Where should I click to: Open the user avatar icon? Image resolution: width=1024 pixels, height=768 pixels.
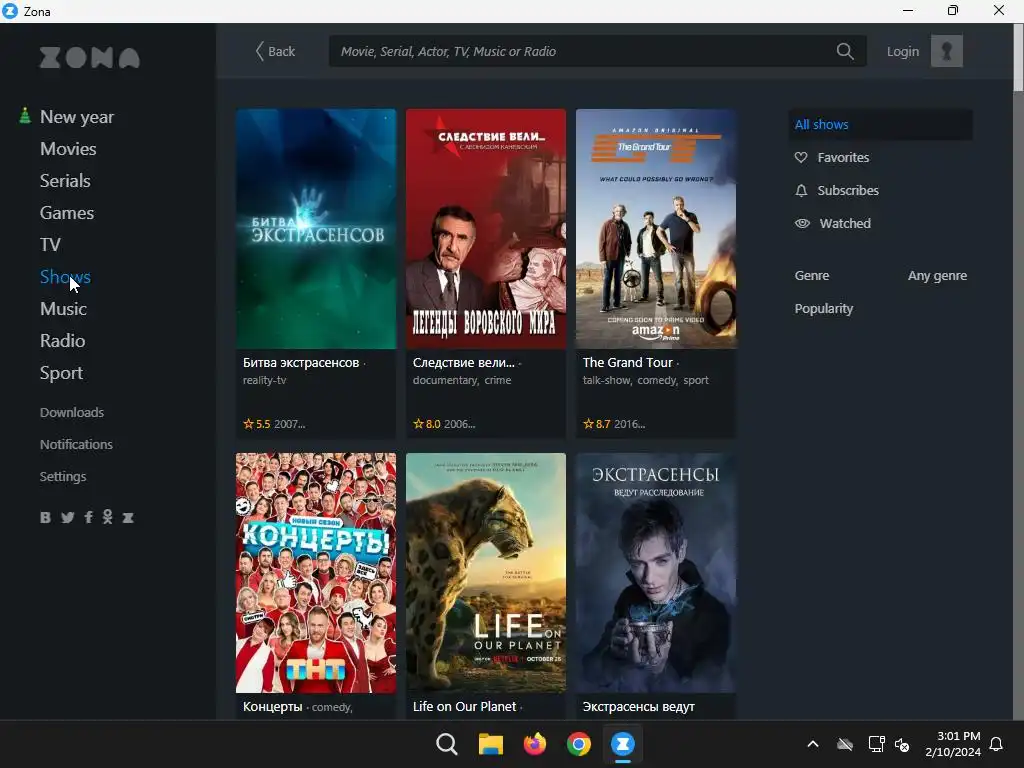pyautogui.click(x=946, y=51)
